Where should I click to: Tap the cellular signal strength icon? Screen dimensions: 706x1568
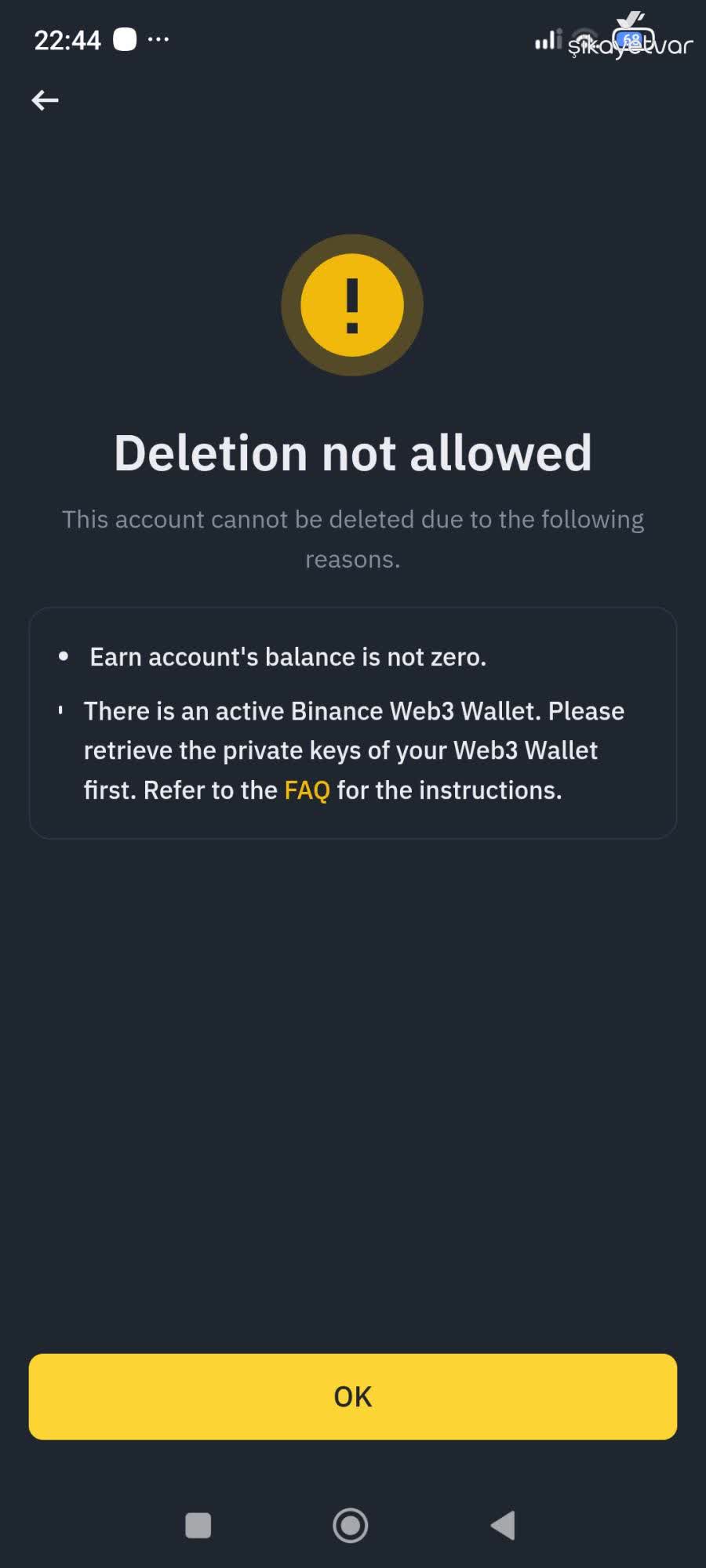(x=548, y=40)
